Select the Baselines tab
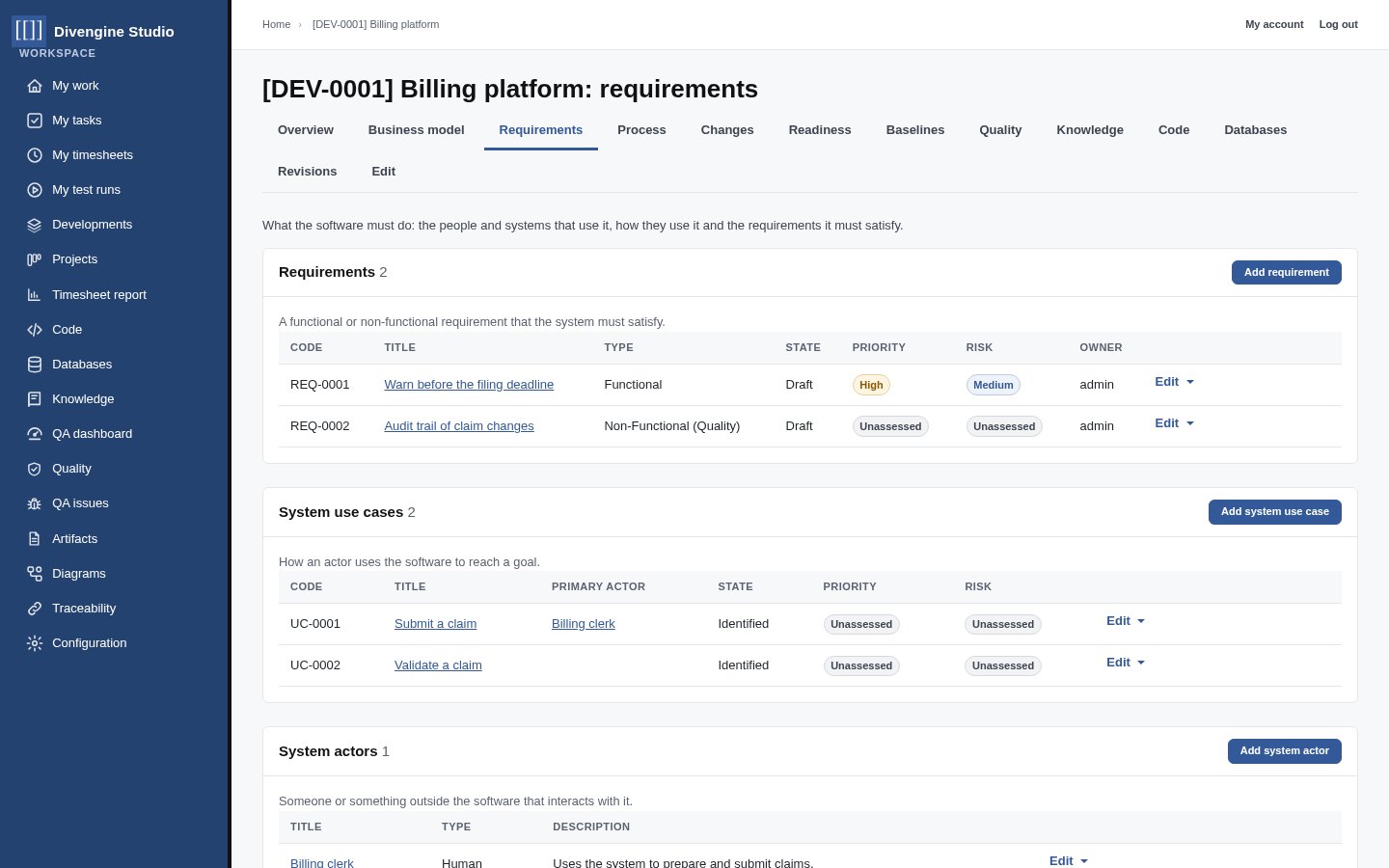The height and width of the screenshot is (868, 1389). tap(915, 130)
